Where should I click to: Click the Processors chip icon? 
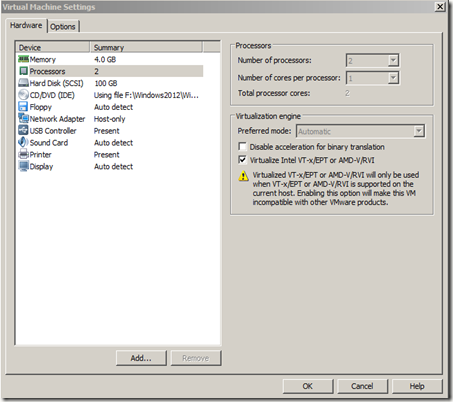pos(23,71)
